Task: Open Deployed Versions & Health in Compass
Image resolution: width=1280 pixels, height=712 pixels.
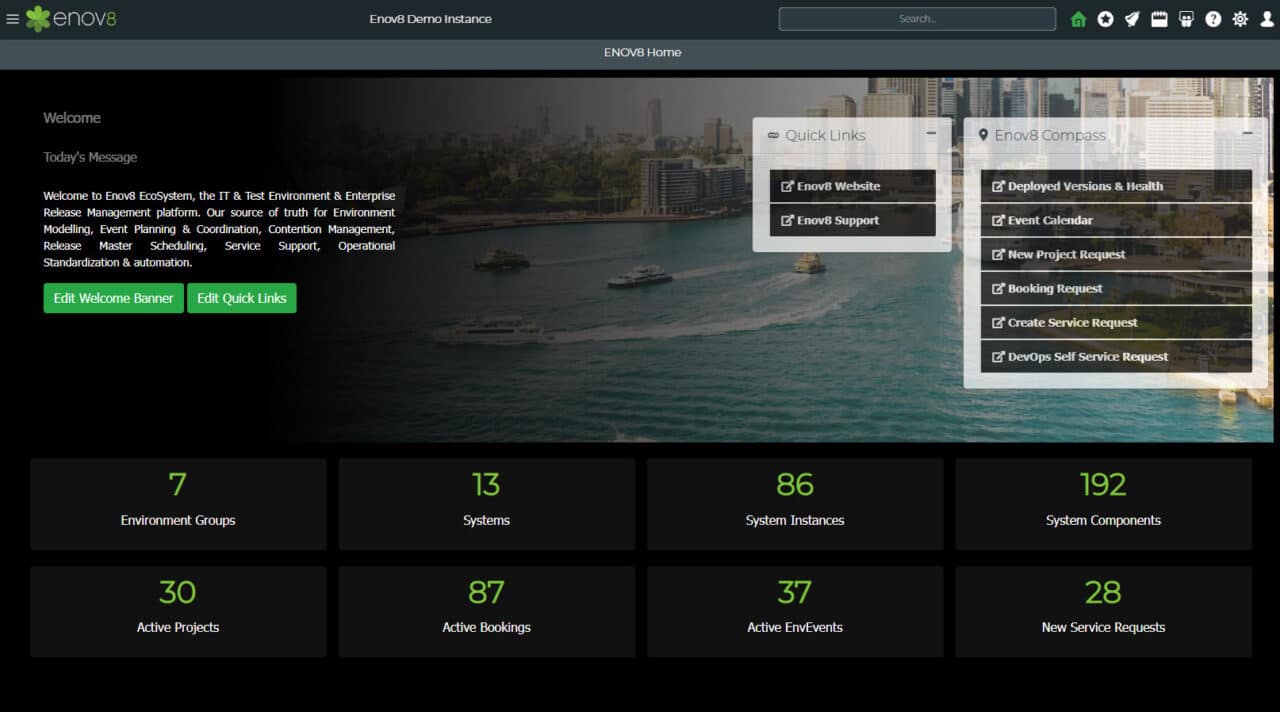Action: 1115,186
